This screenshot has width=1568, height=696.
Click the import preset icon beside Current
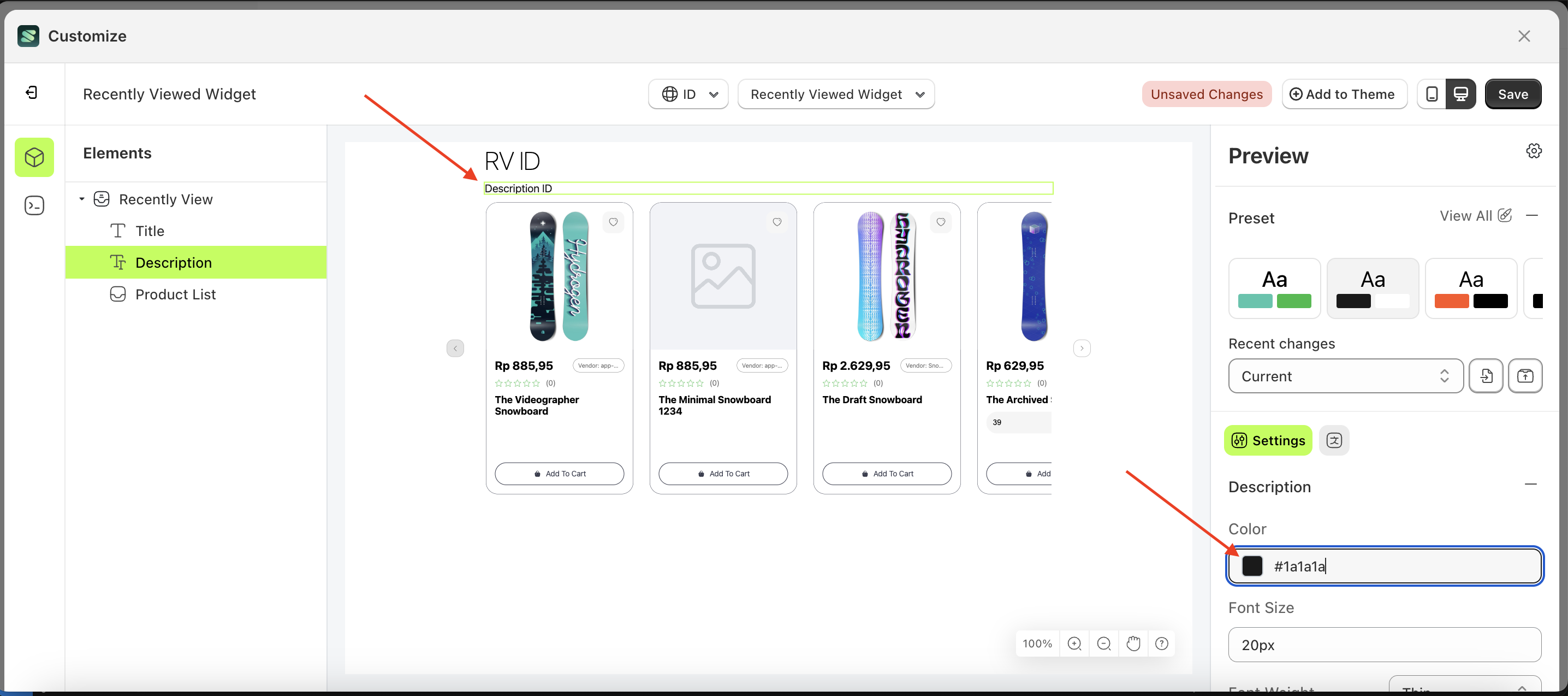coord(1487,376)
